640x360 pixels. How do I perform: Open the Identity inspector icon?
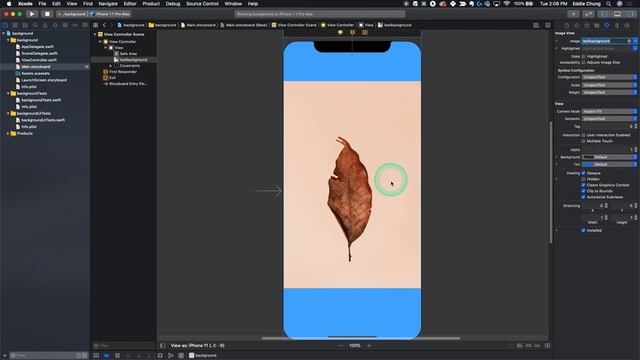[597, 25]
